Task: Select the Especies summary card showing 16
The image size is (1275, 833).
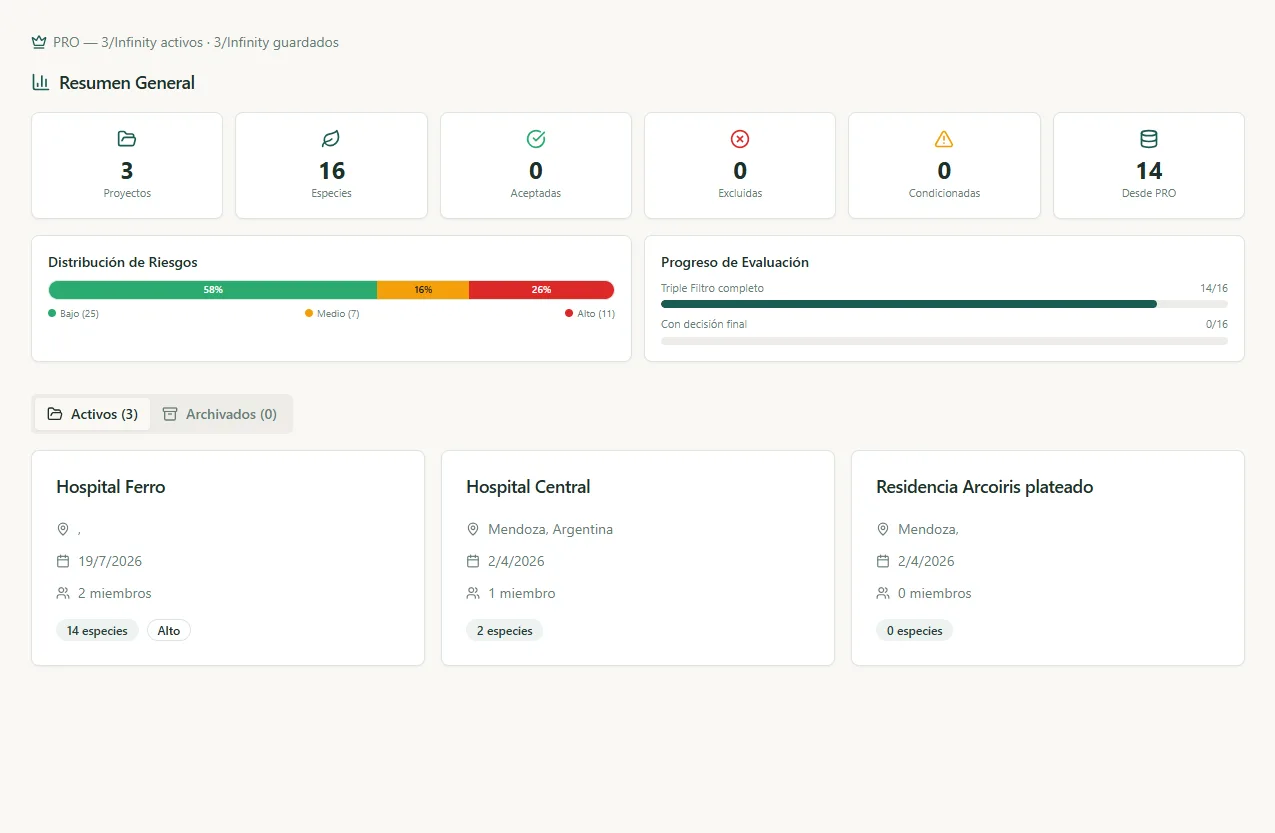Action: coord(331,165)
